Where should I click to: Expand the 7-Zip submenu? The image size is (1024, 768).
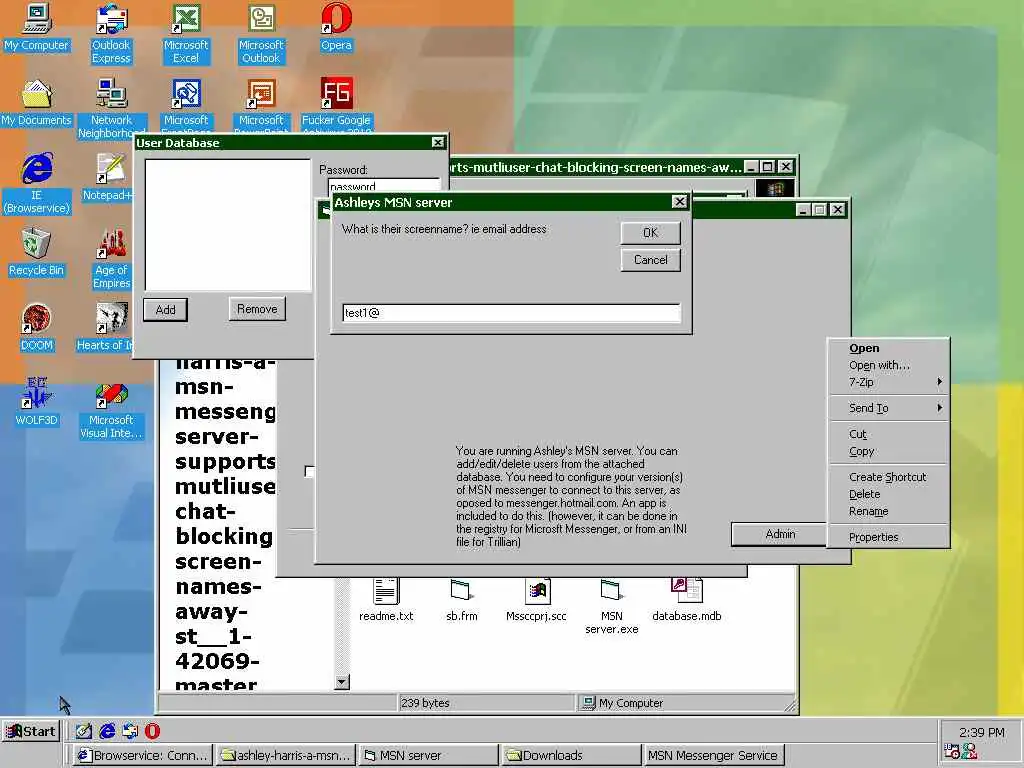pos(888,382)
